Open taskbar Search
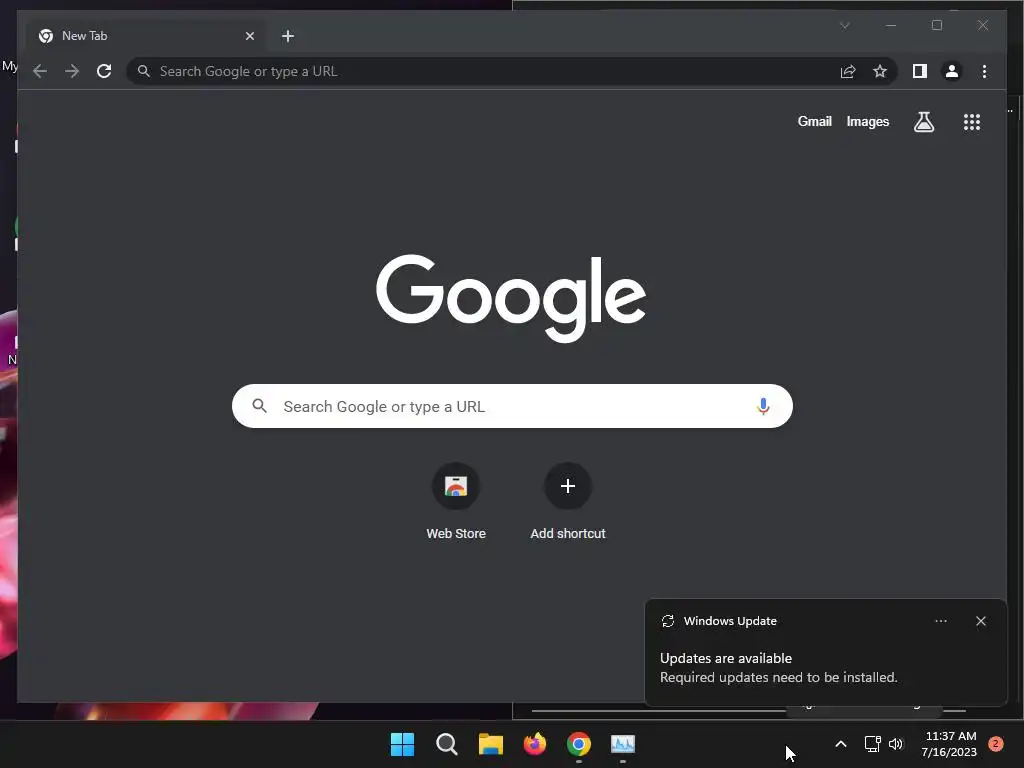Viewport: 1024px width, 768px height. point(447,744)
